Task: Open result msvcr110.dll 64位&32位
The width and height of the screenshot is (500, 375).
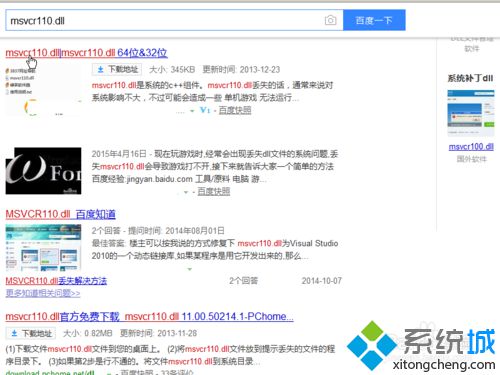Action: click(86, 53)
